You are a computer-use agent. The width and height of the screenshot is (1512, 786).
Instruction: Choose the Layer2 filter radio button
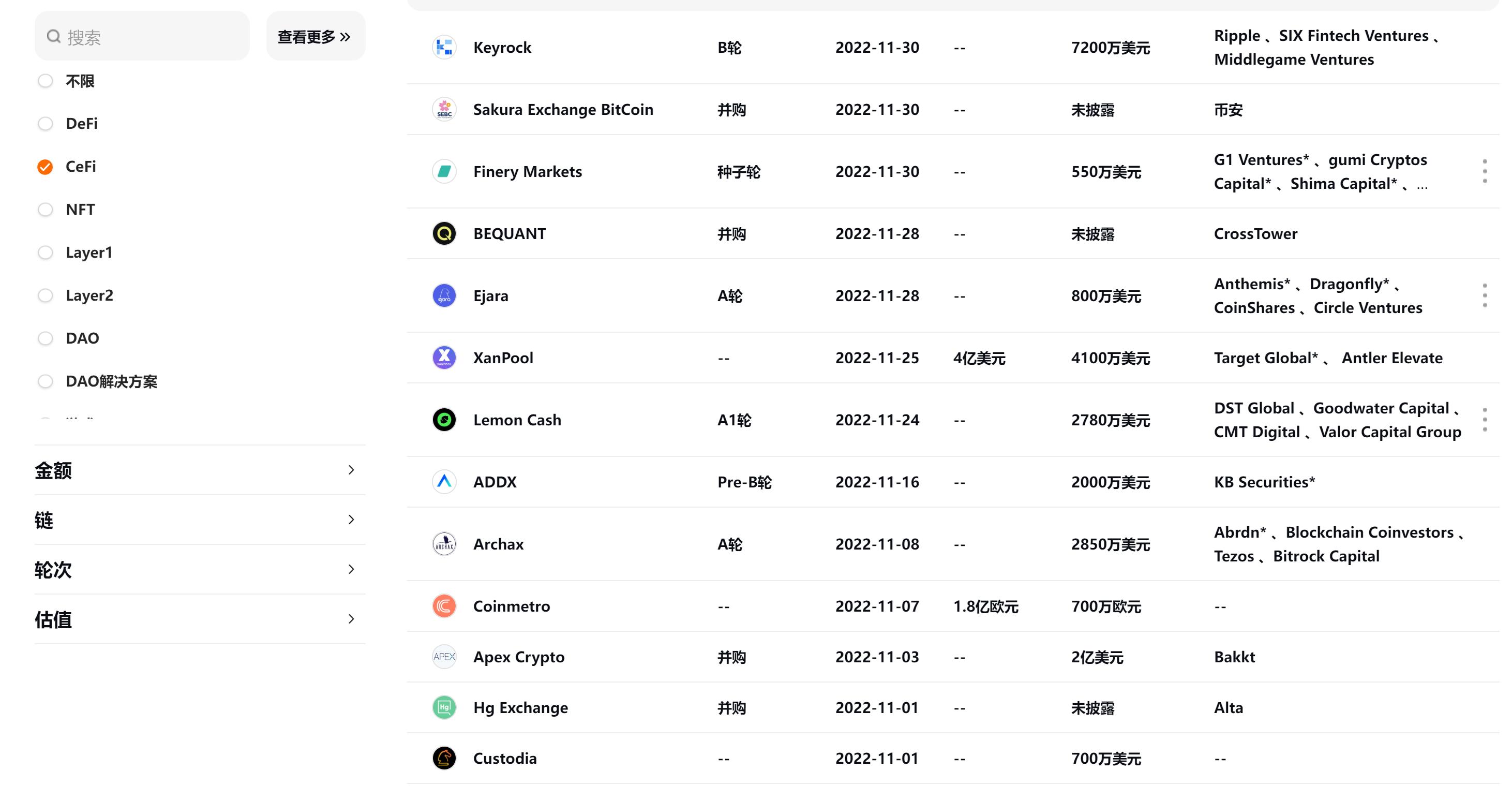point(45,295)
